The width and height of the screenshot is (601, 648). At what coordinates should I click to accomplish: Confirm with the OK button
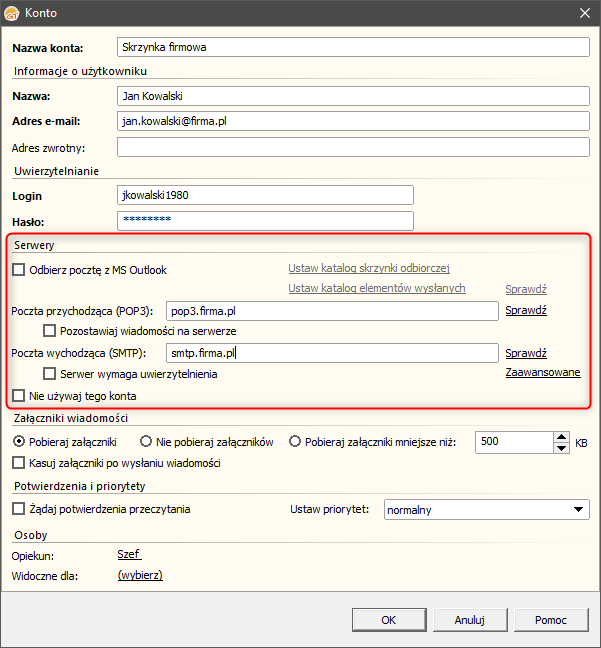[x=389, y=620]
